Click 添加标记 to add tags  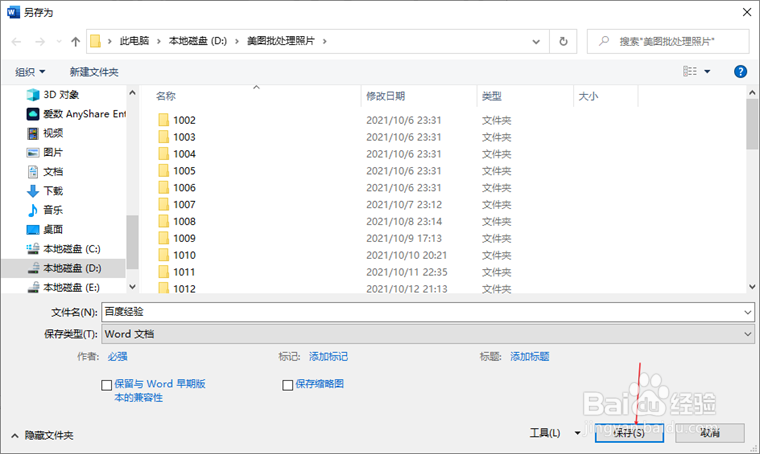tap(328, 357)
